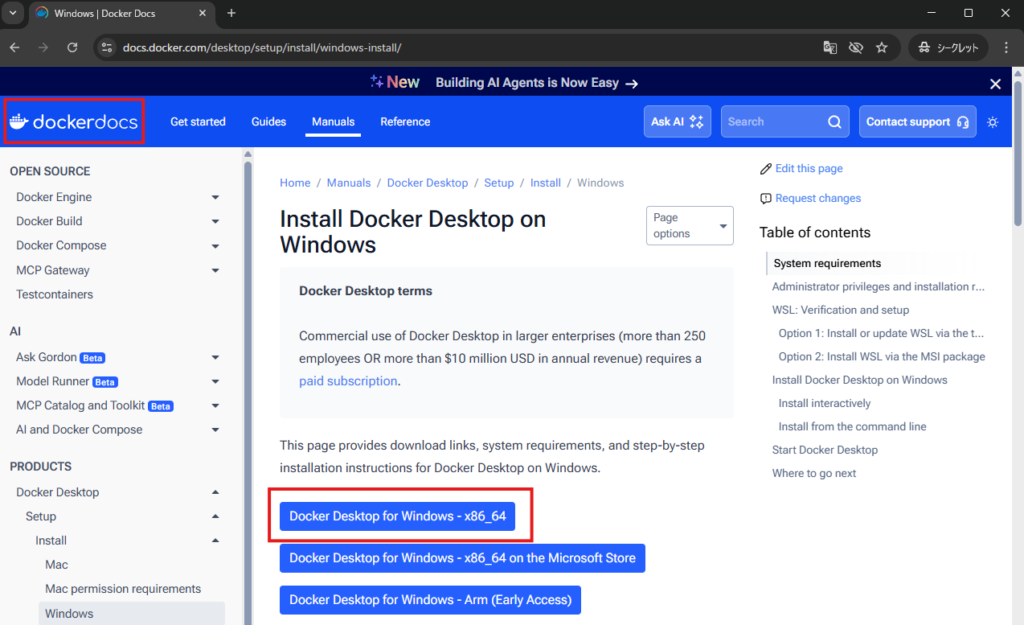The height and width of the screenshot is (625, 1024).
Task: Expand the Docker Build section arrow
Action: tap(215, 221)
